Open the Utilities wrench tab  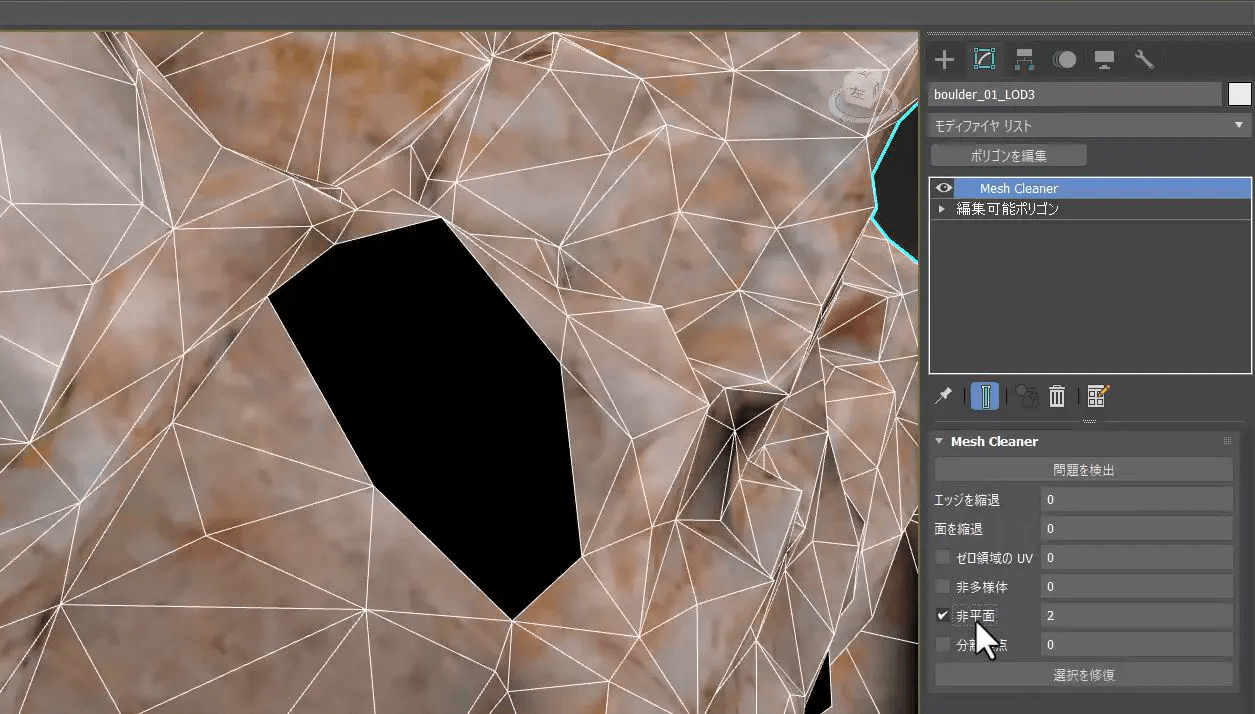pos(1144,60)
